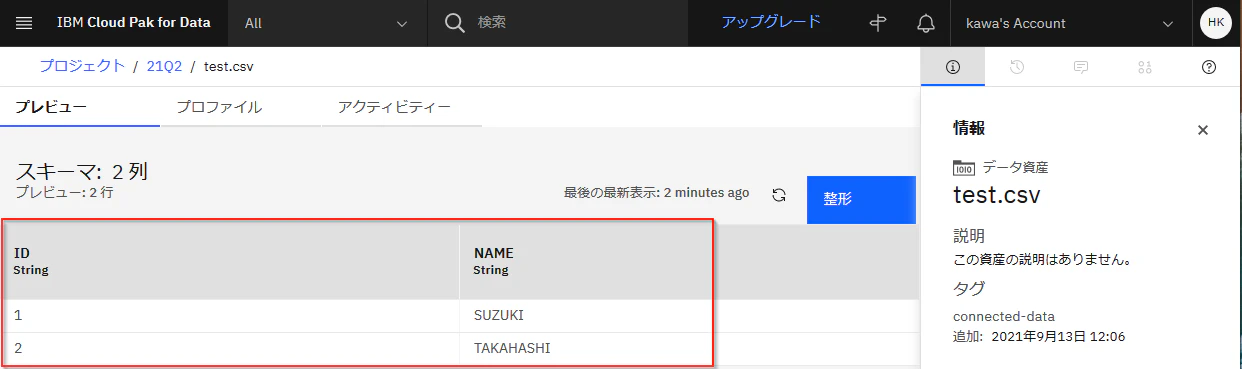Viewport: 1242px width, 369px height.
Task: Expand the kawa's Account dropdown
Action: pos(1069,23)
